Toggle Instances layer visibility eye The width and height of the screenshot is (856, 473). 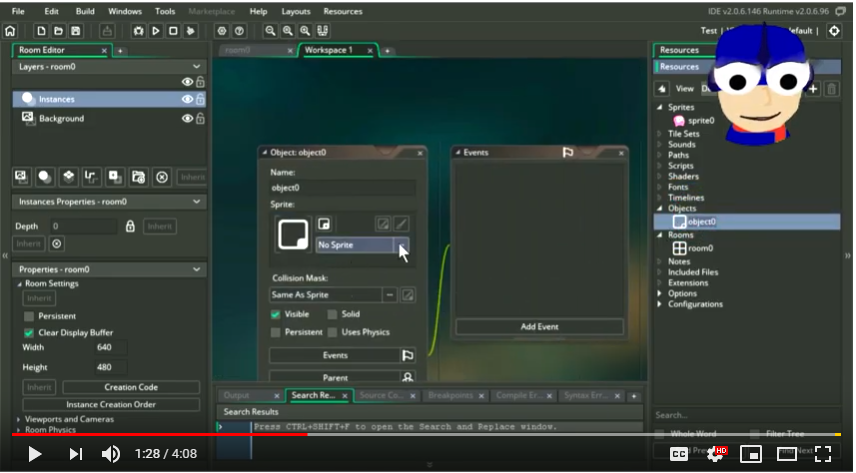187,99
